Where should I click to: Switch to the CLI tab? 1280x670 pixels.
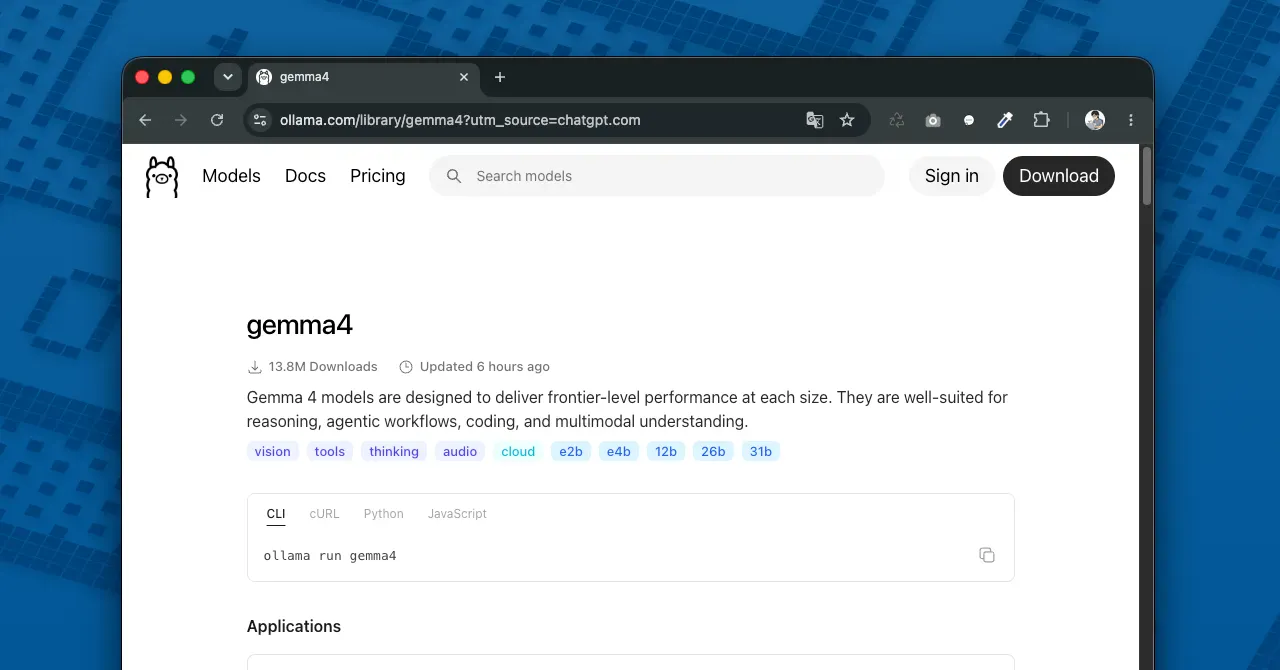click(x=276, y=514)
